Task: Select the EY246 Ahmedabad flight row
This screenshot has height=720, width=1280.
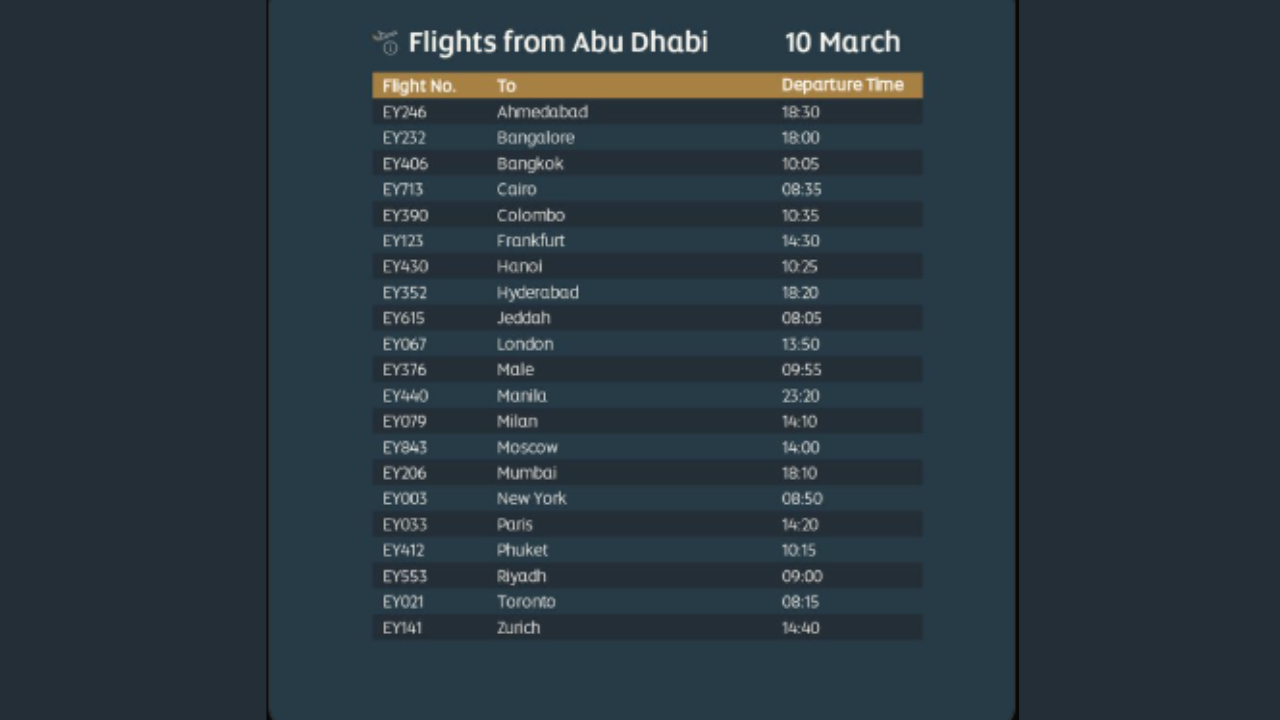Action: 646,112
